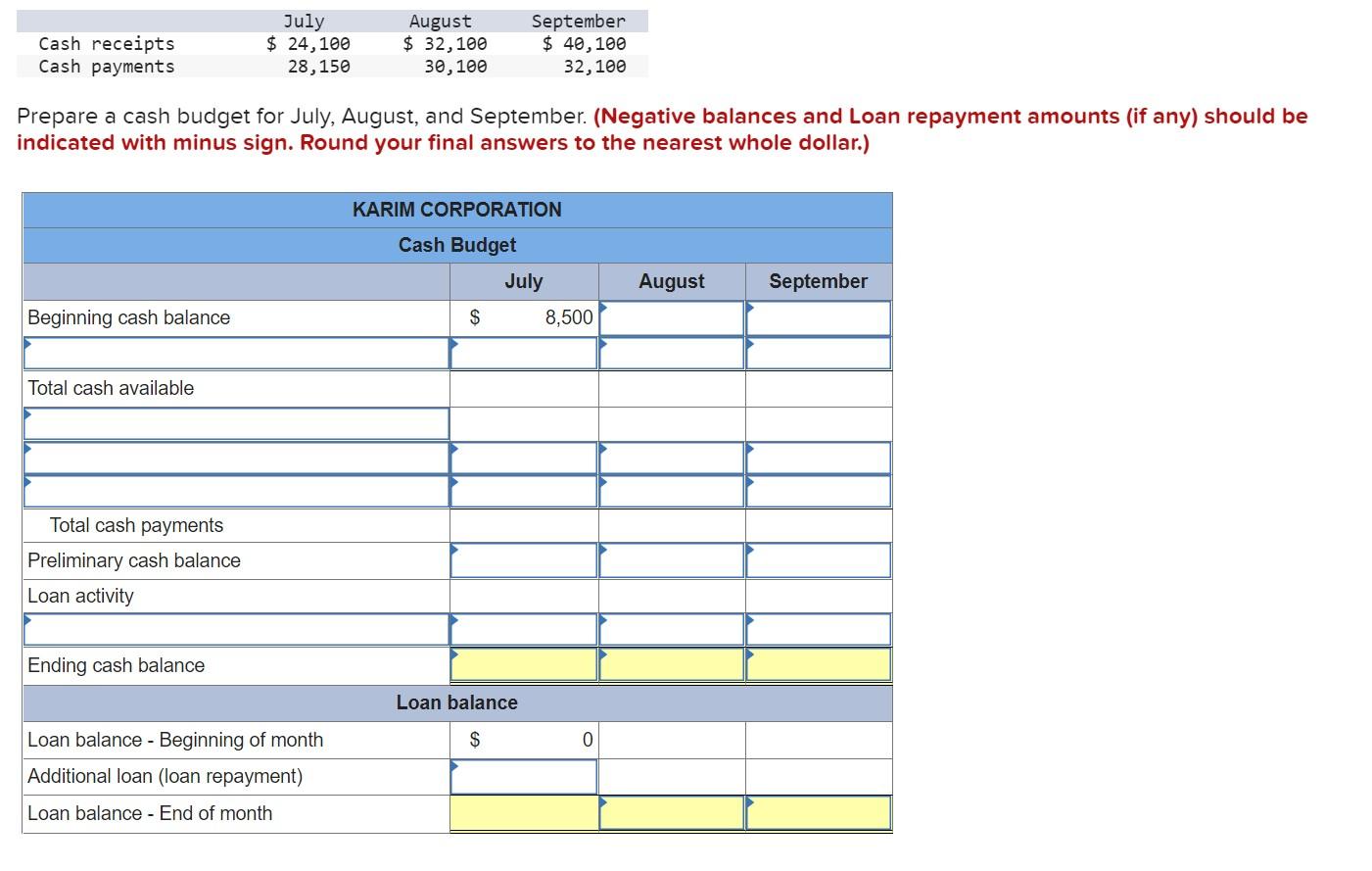Click the red rounding instruction text

(x=662, y=129)
